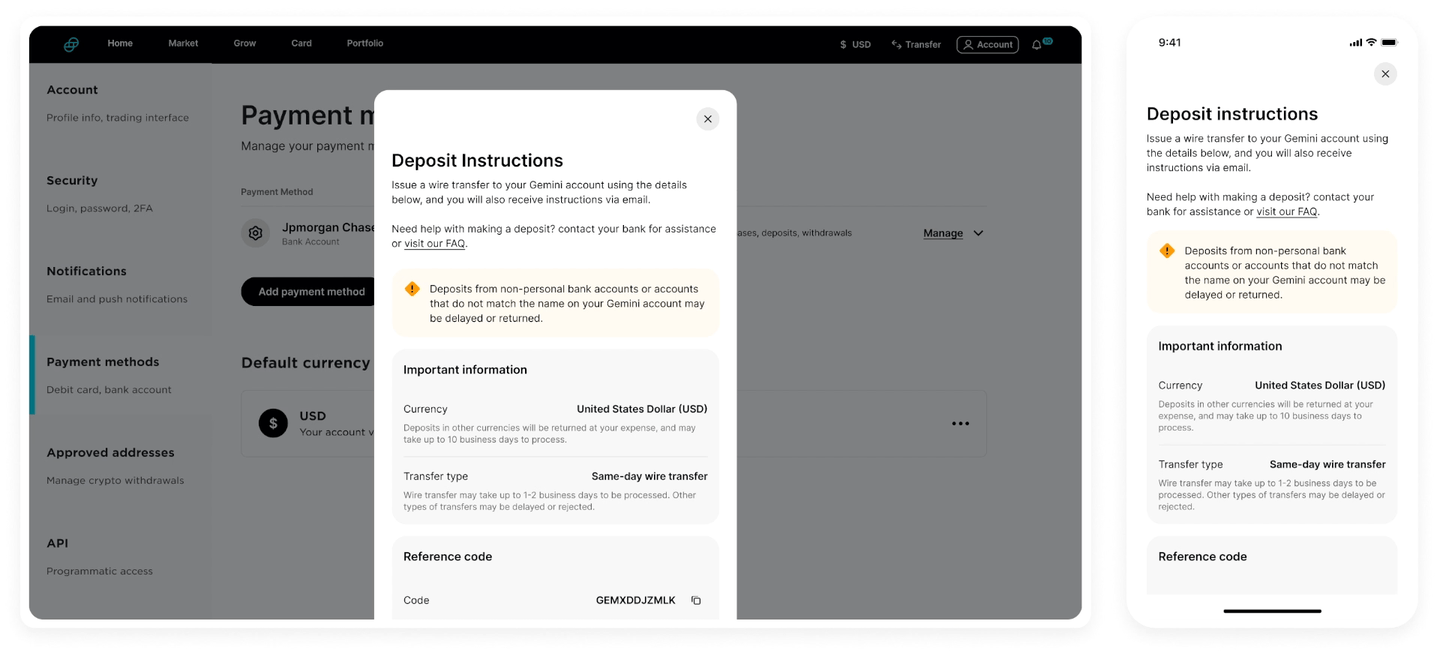Click Default currency heading on page

[306, 363]
